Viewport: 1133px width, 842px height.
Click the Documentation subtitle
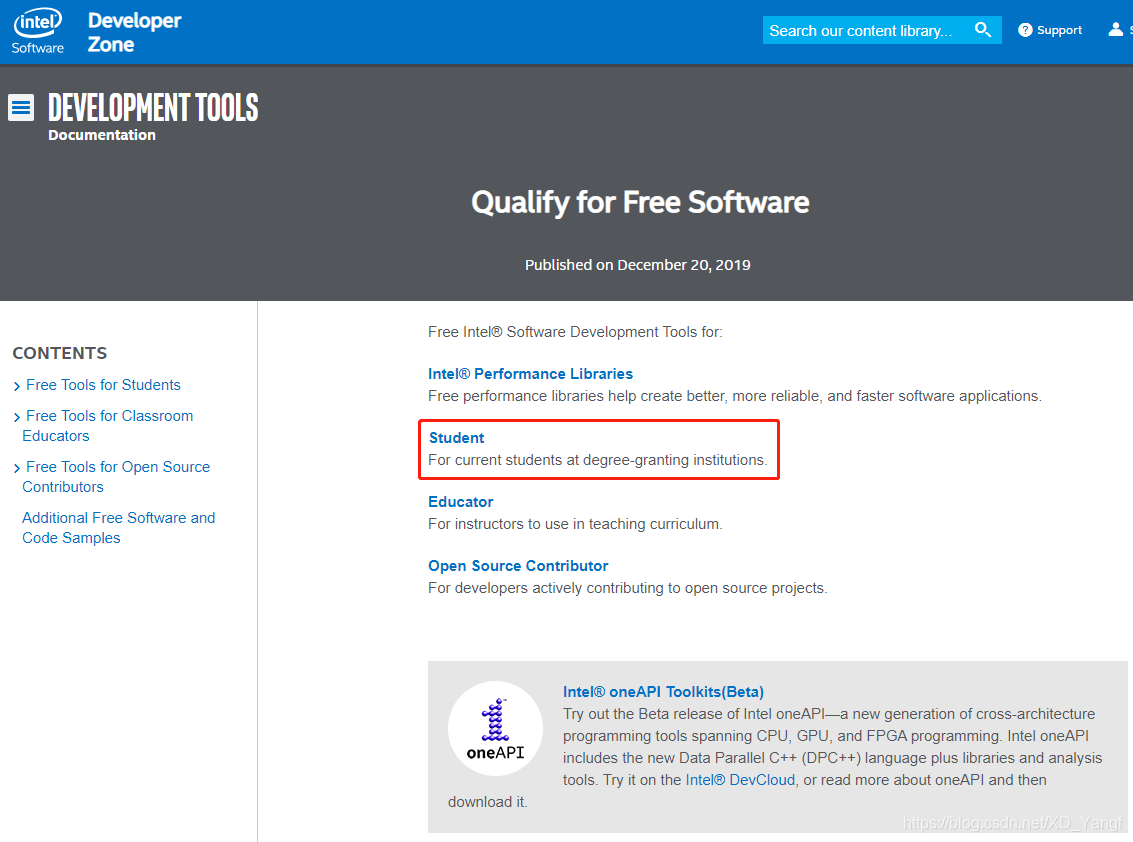[102, 135]
